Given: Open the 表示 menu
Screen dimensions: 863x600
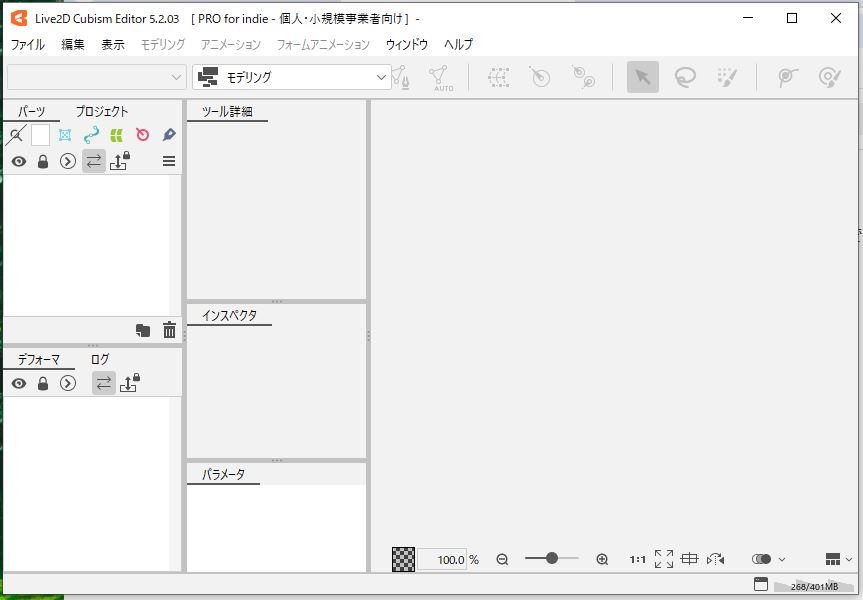Looking at the screenshot, I should coord(113,45).
